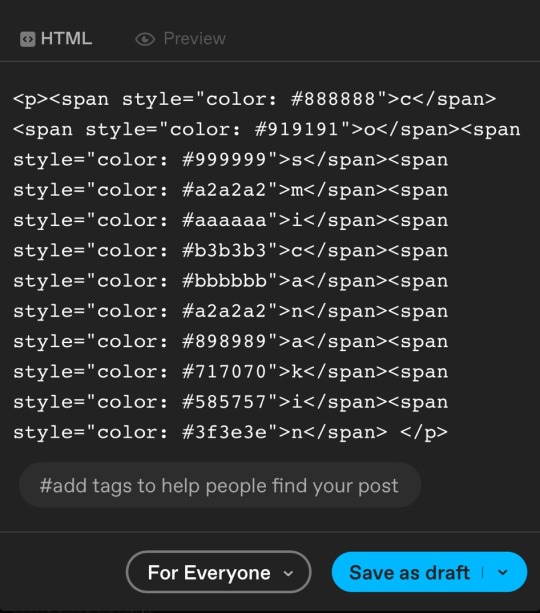Open the arrow menu beside Save as draft
Image resolution: width=540 pixels, height=613 pixels.
click(503, 572)
